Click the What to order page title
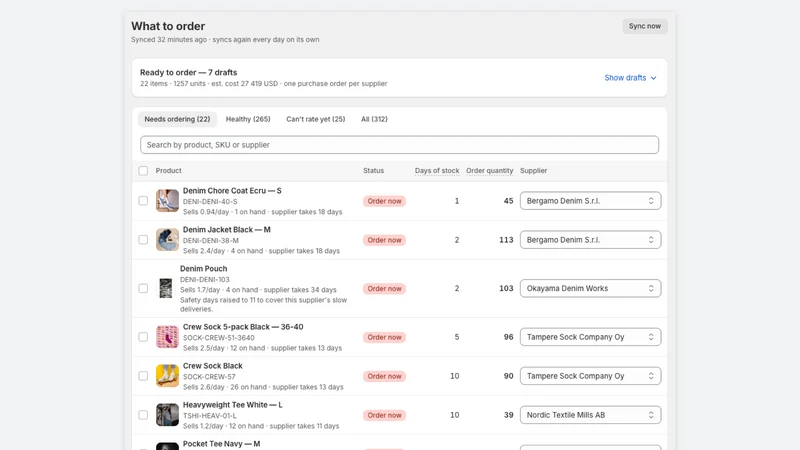 coord(168,26)
